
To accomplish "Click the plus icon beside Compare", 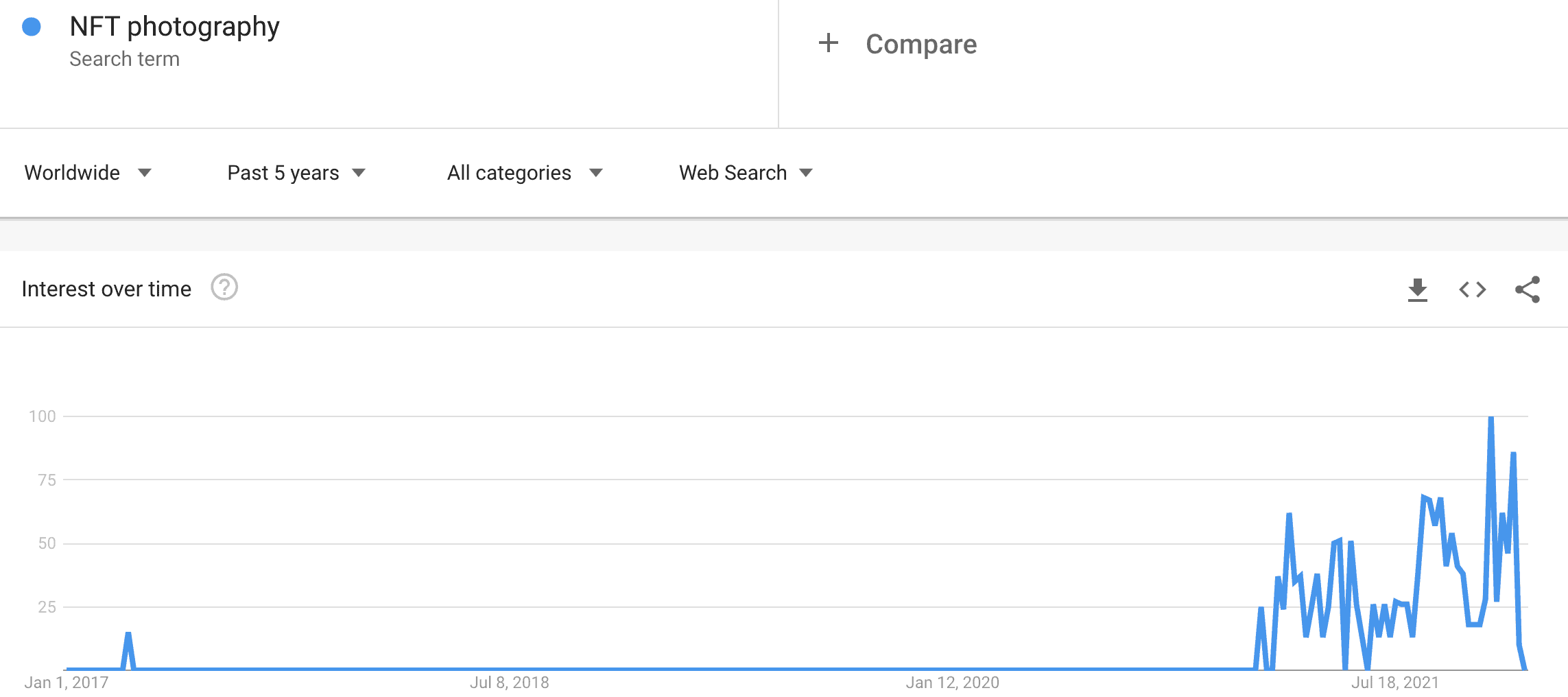I will click(x=828, y=43).
